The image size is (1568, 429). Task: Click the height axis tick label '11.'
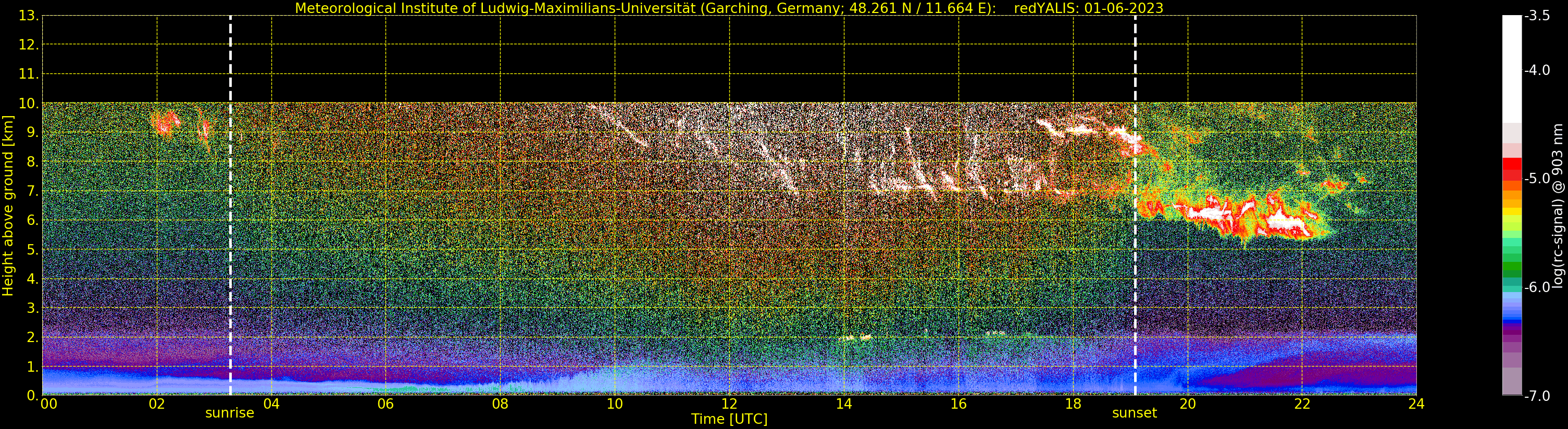tap(29, 74)
